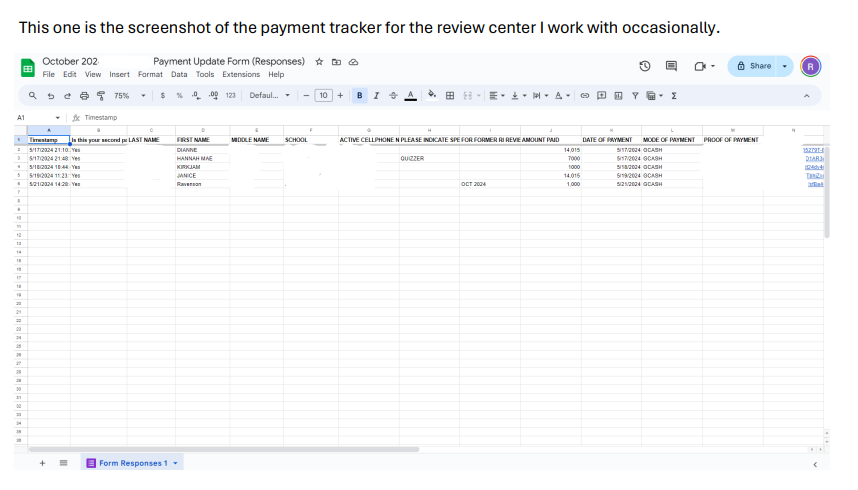The width and height of the screenshot is (858, 490).
Task: Open the Help menu
Action: tap(276, 74)
